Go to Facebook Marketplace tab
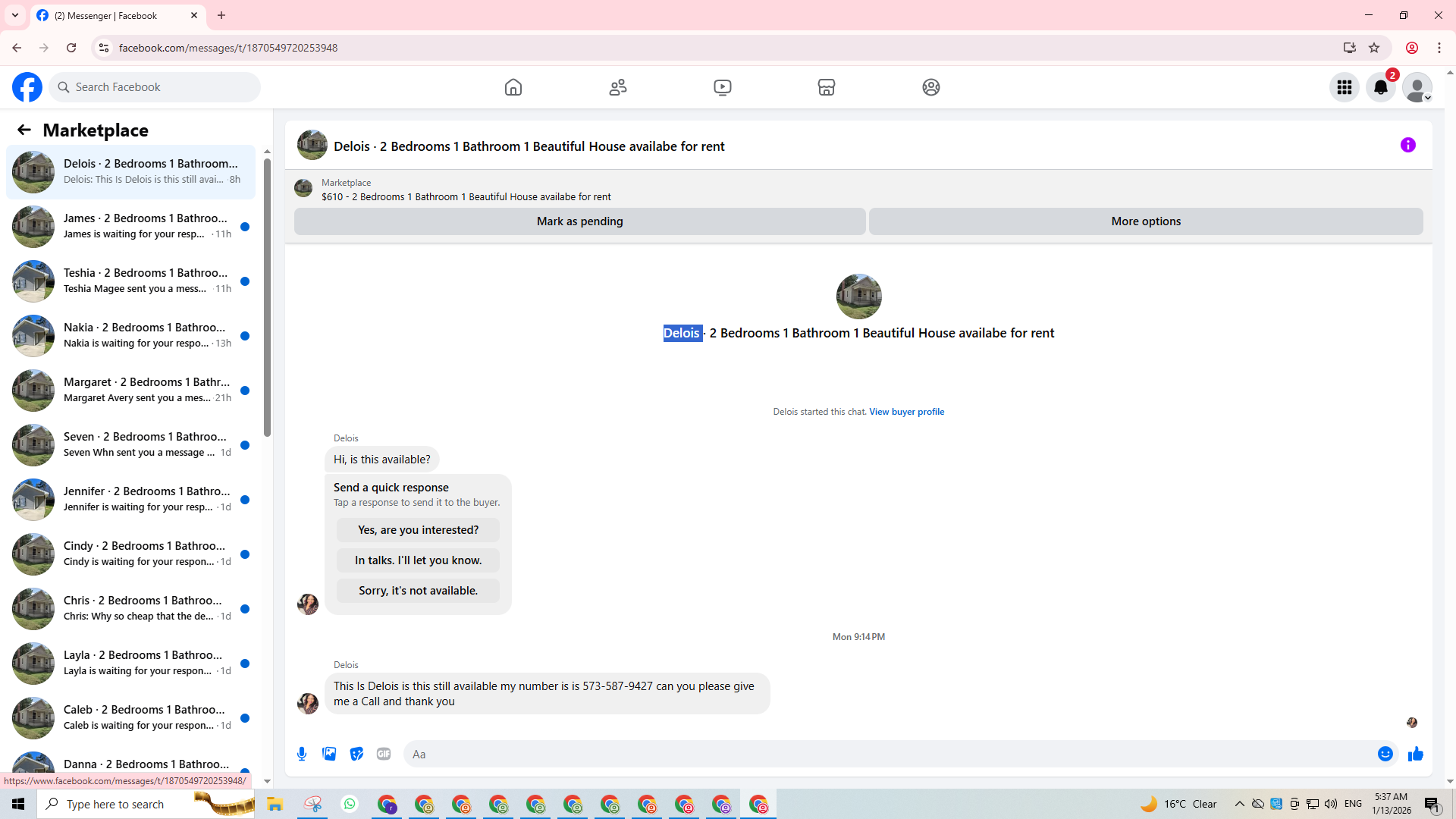Image resolution: width=1456 pixels, height=819 pixels. [826, 87]
